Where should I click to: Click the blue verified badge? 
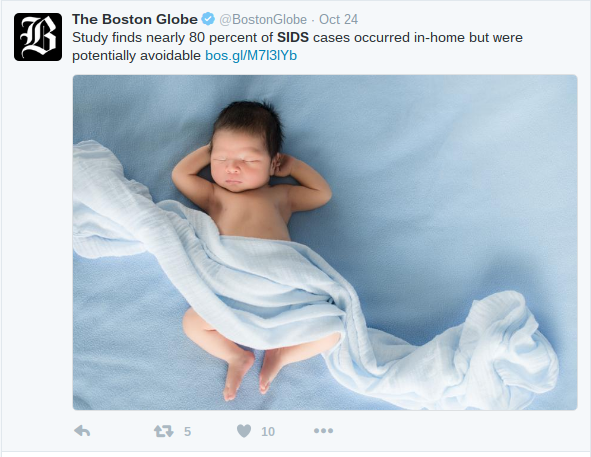[208, 19]
